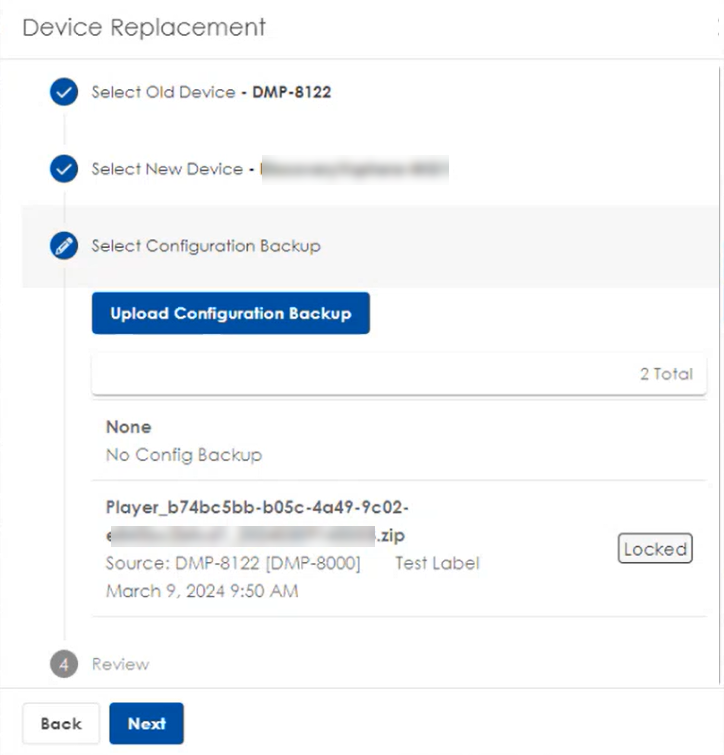
Task: Click the step 4 Review circle icon
Action: pos(64,664)
